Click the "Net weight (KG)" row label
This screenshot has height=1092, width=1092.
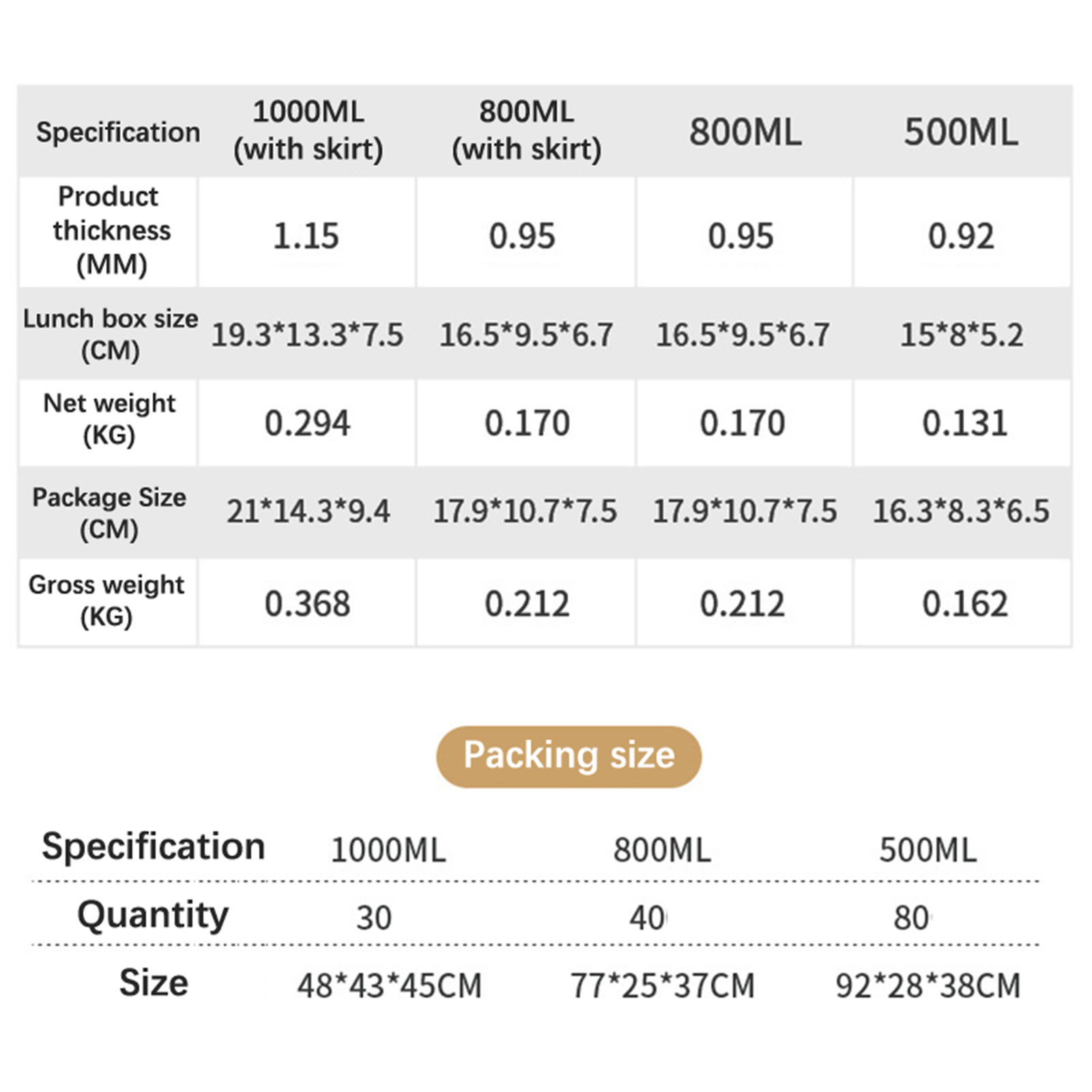click(109, 418)
